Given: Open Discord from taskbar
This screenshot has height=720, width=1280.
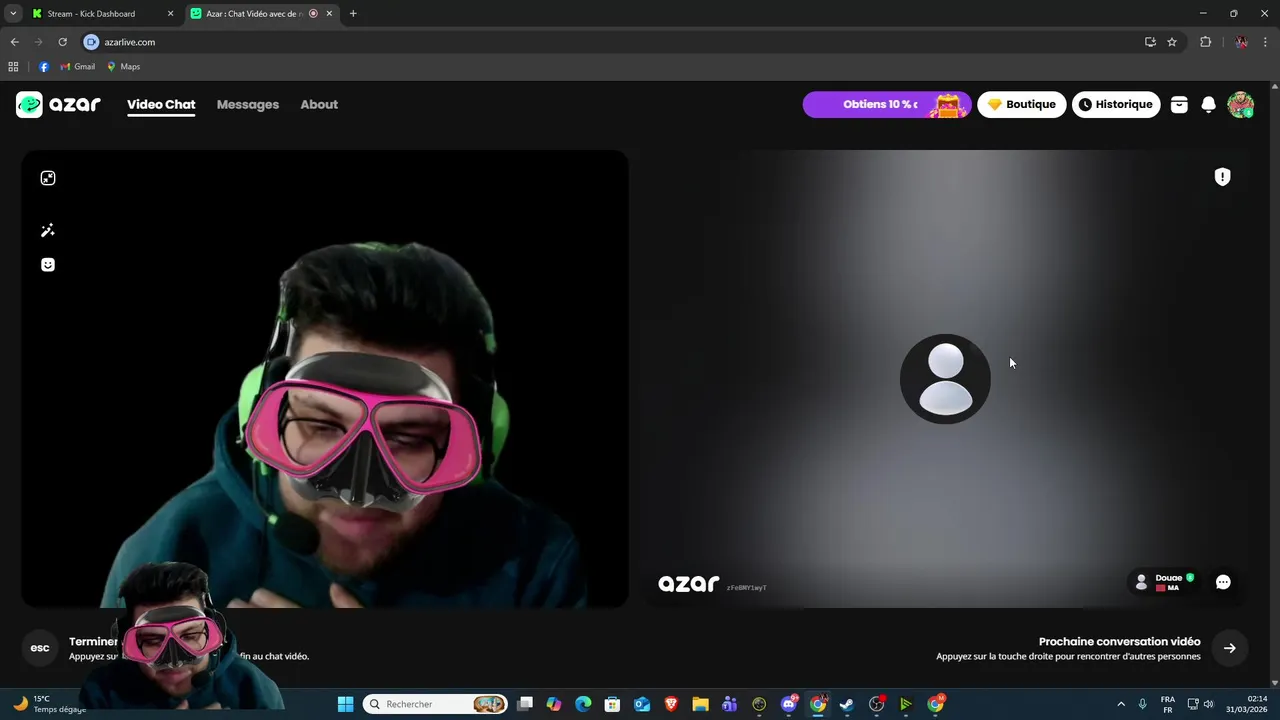Looking at the screenshot, I should pos(789,704).
